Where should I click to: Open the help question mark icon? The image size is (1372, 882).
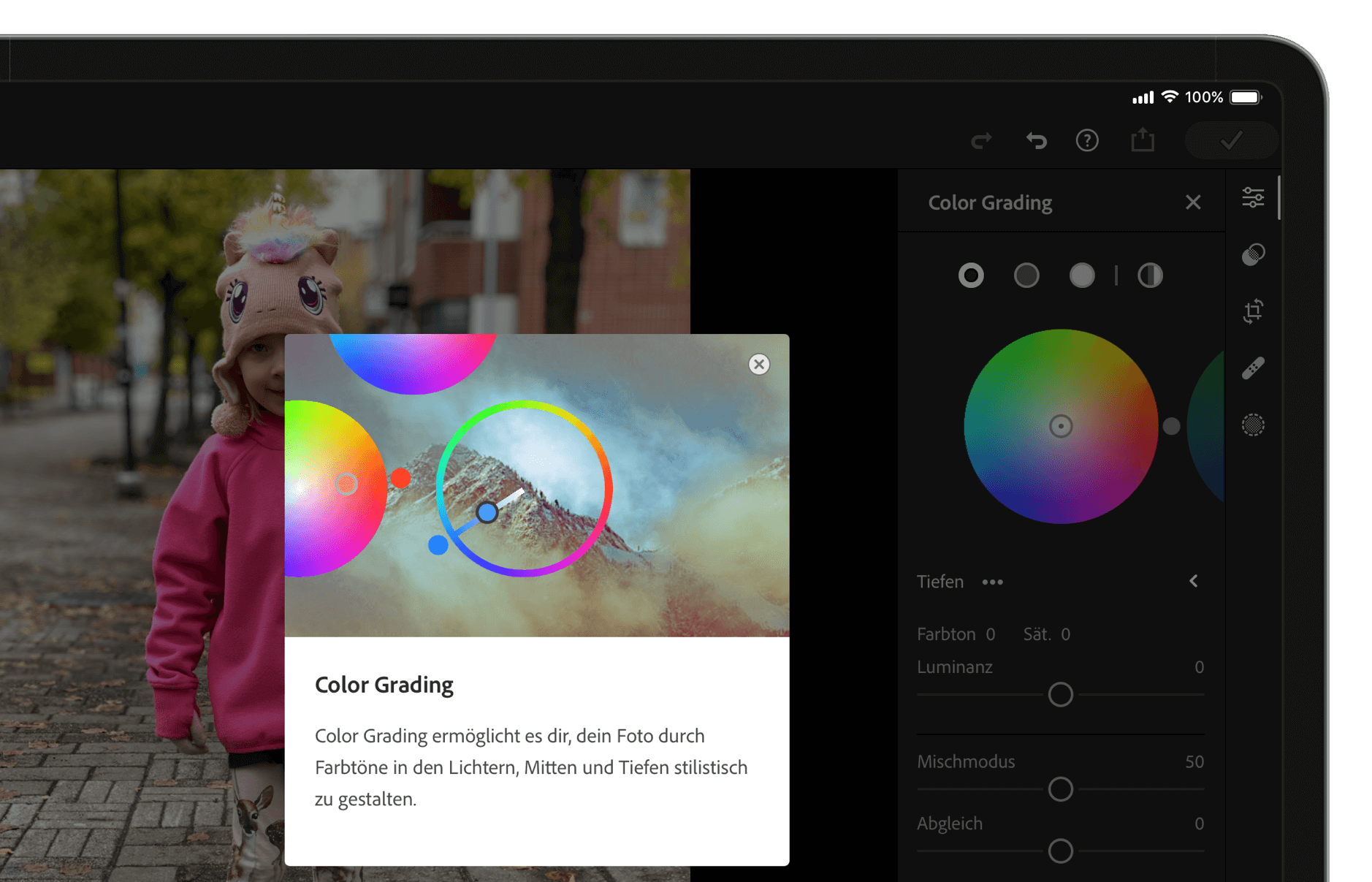(1087, 140)
